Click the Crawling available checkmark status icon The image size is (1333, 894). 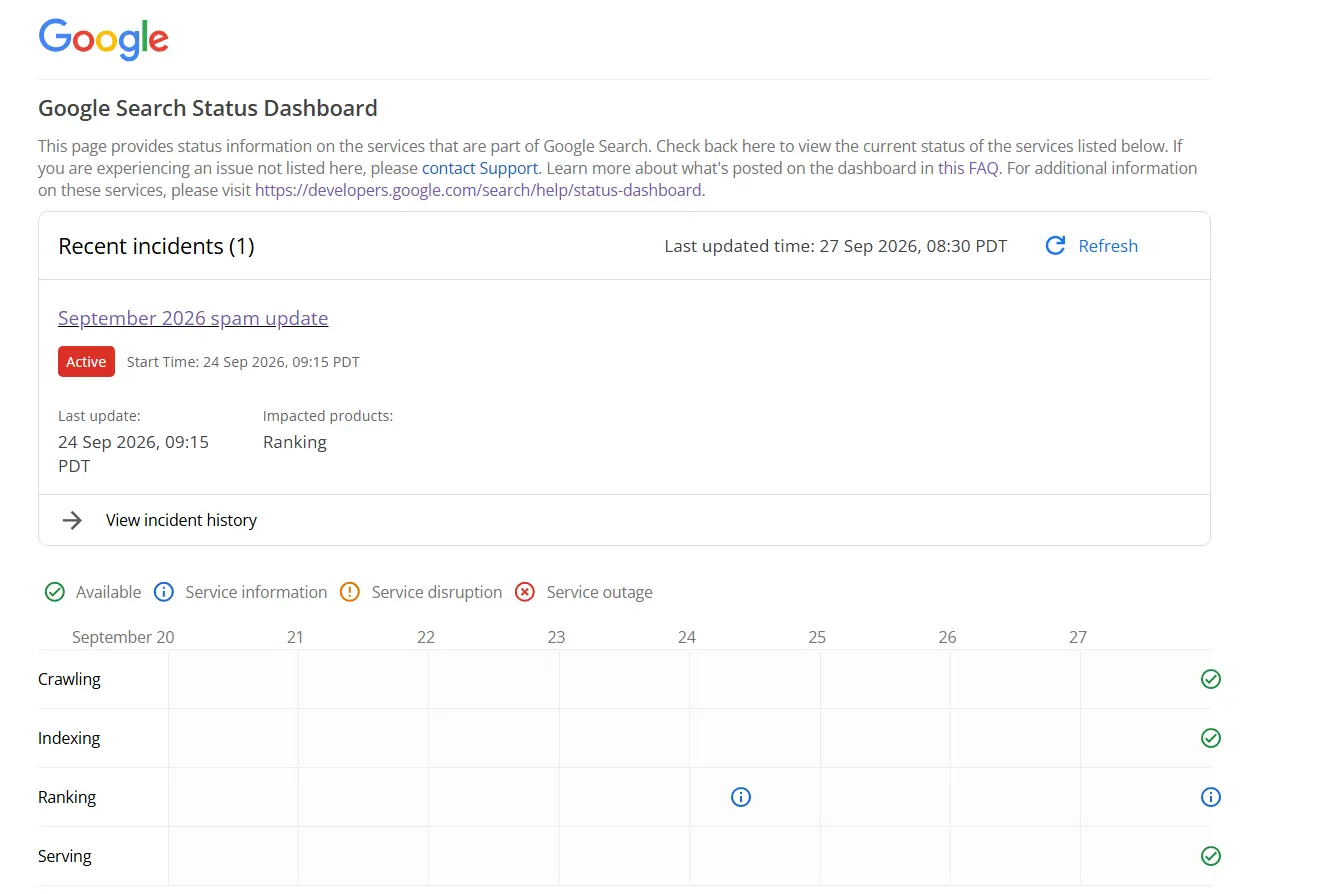pos(1211,679)
